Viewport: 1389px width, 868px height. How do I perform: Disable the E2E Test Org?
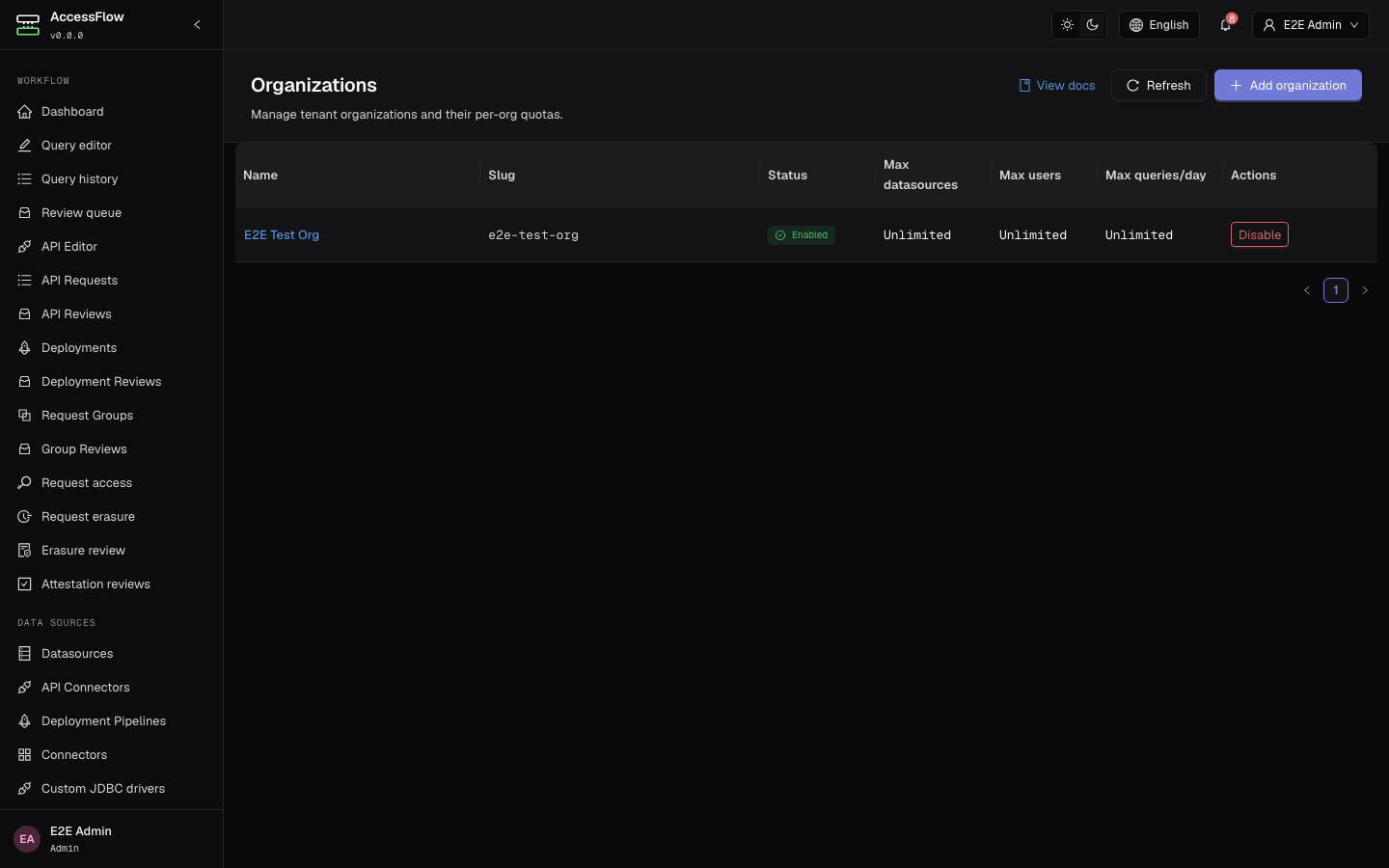pos(1260,235)
